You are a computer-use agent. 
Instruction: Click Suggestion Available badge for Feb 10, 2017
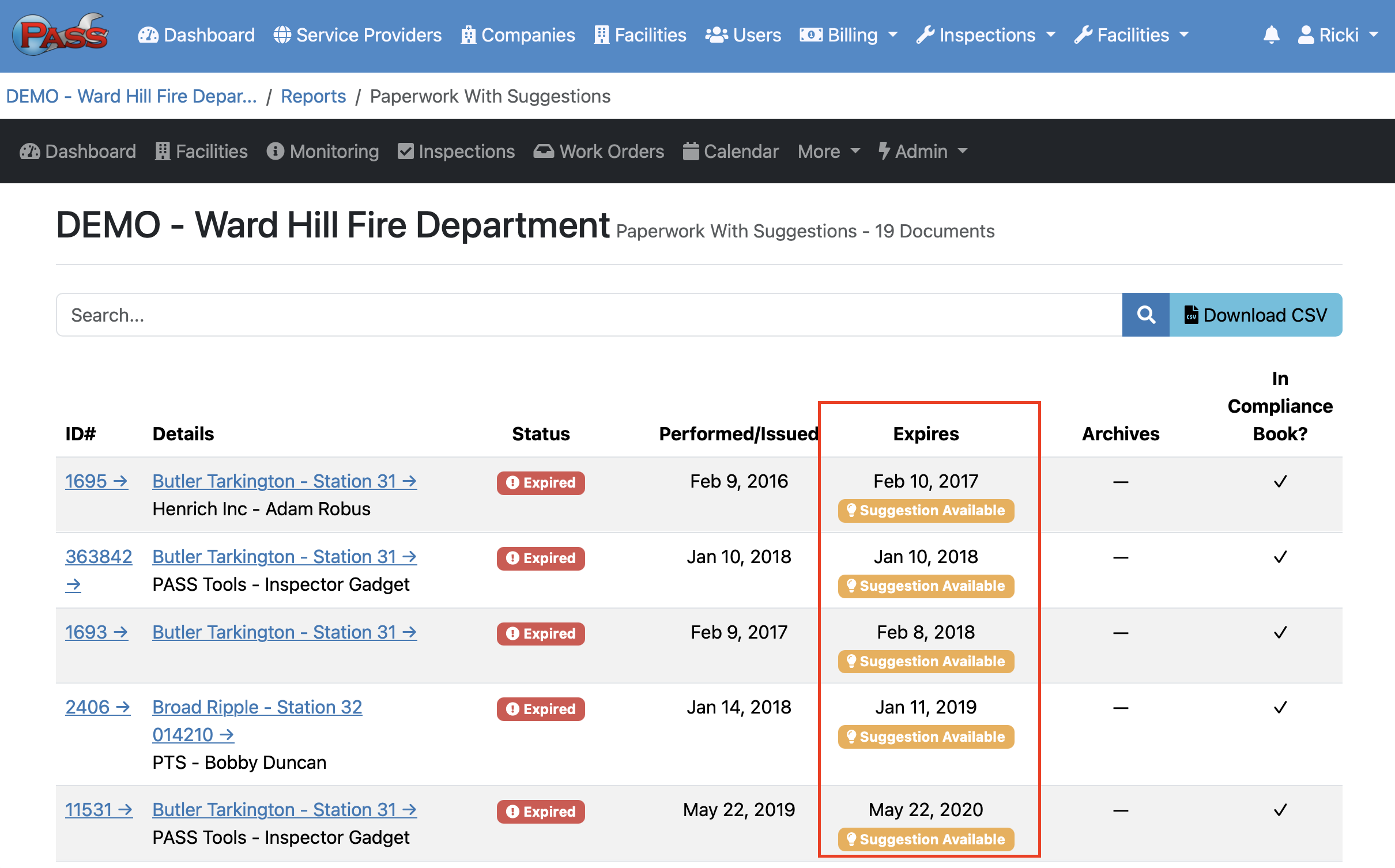coord(926,511)
